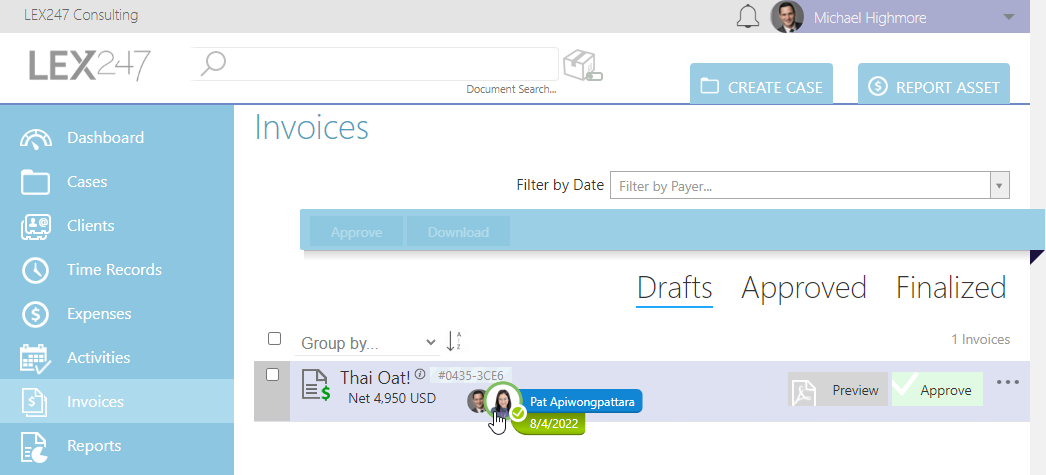This screenshot has height=475, width=1046.
Task: Check the Thai Oat! invoice checkbox
Action: [x=272, y=375]
